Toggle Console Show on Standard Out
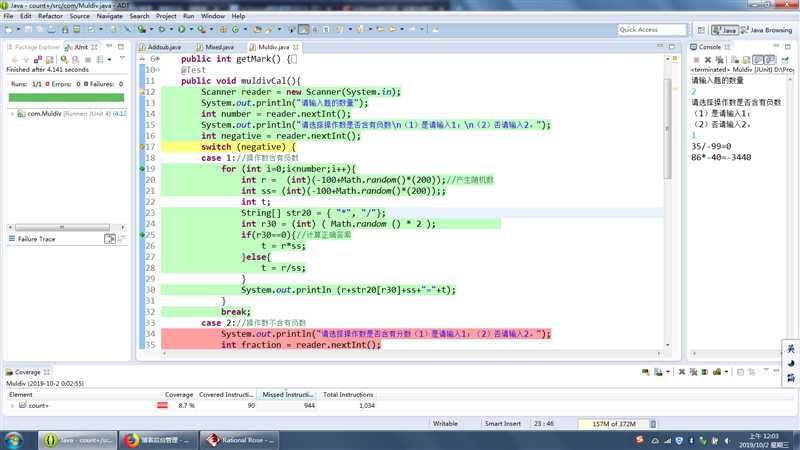 point(758,60)
